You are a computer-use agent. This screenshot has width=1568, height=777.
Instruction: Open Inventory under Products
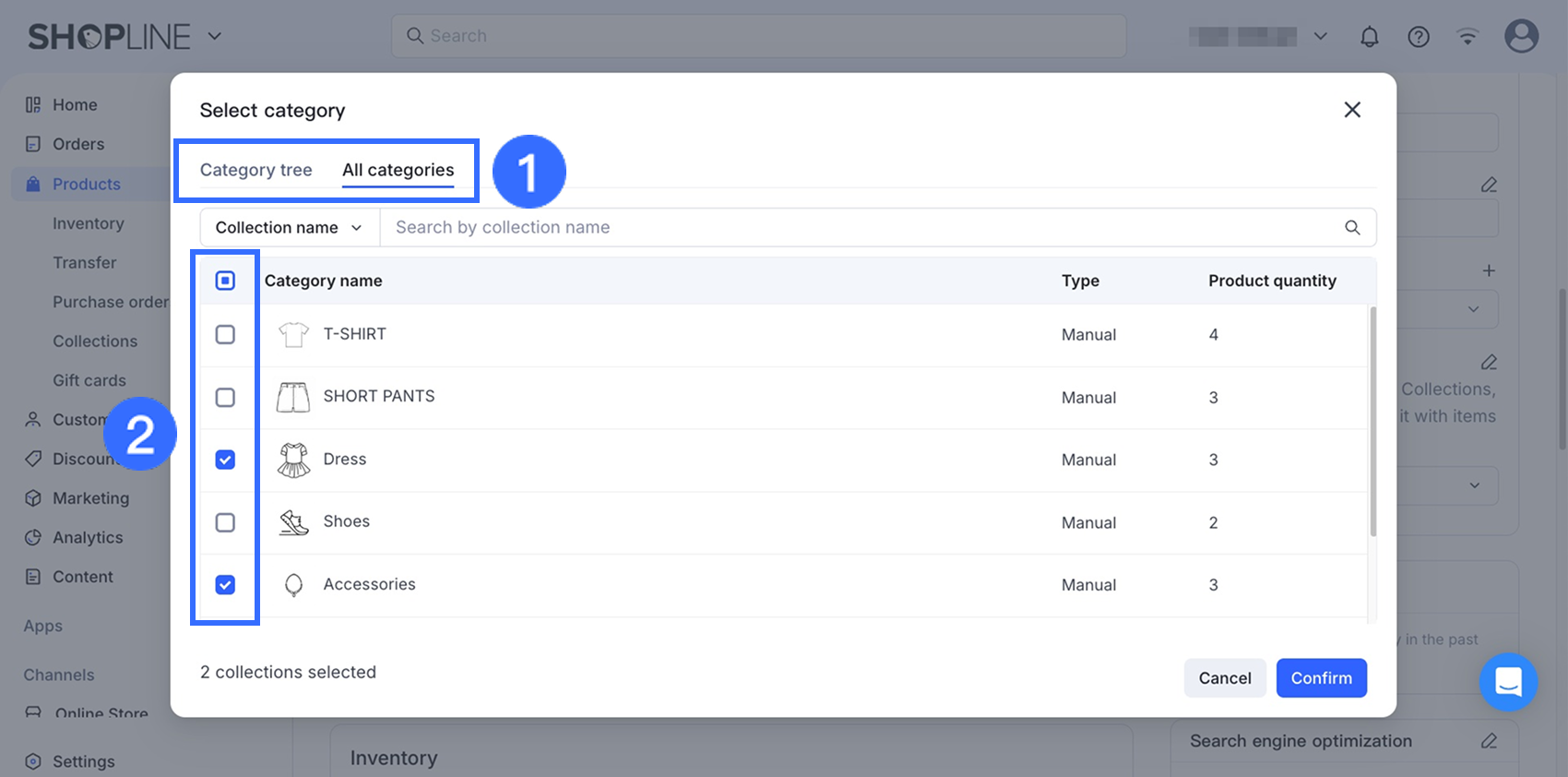tap(89, 223)
